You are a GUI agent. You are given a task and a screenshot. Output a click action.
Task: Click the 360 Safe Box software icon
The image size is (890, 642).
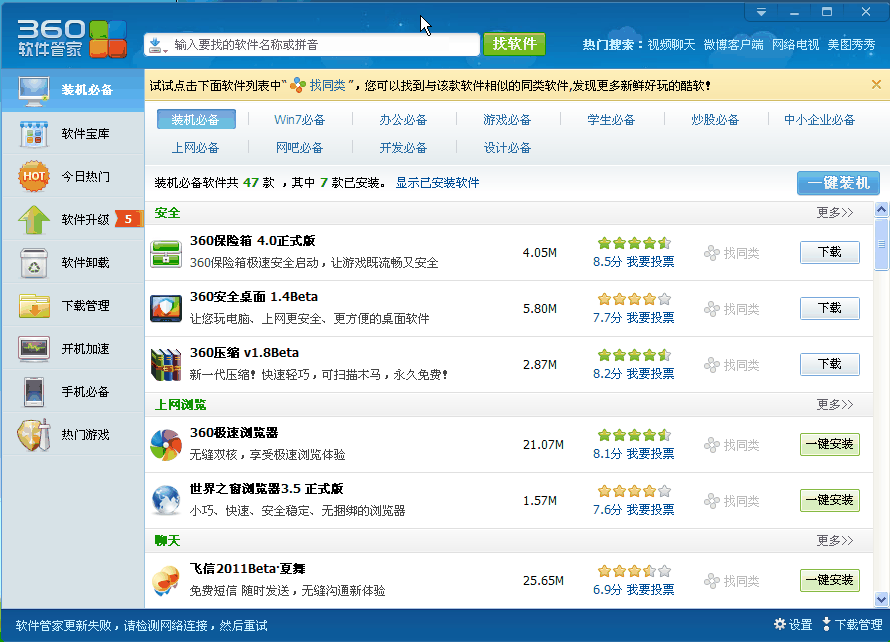(x=165, y=253)
